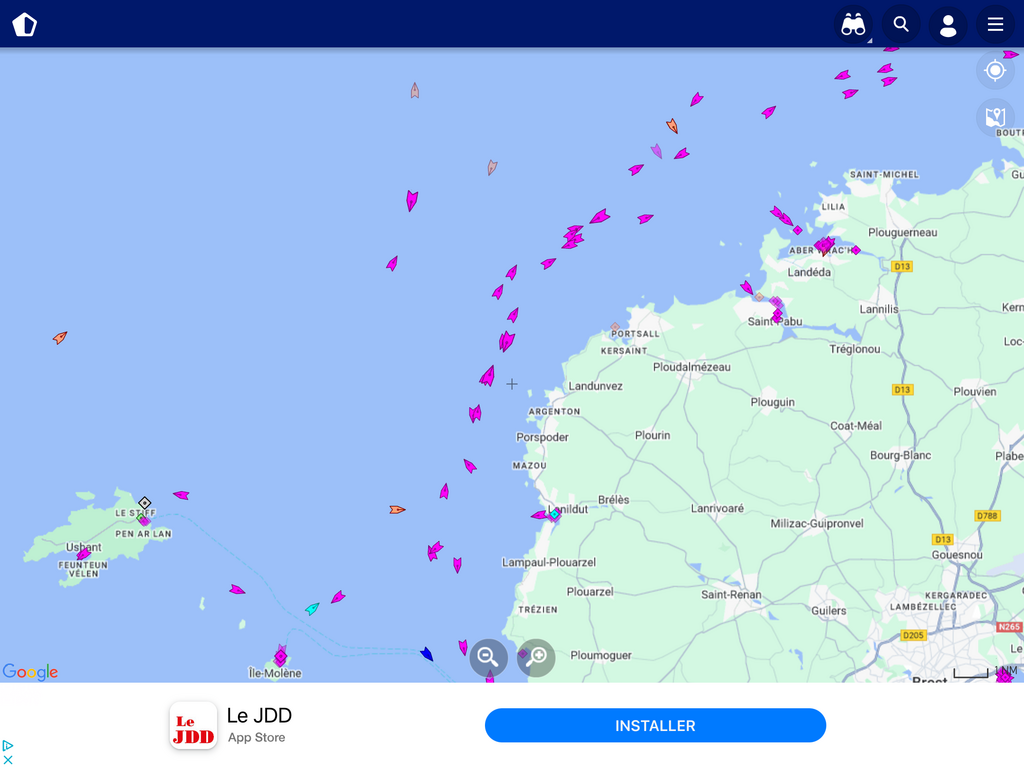The width and height of the screenshot is (1024, 768).
Task: Zoom out the map
Action: [488, 657]
